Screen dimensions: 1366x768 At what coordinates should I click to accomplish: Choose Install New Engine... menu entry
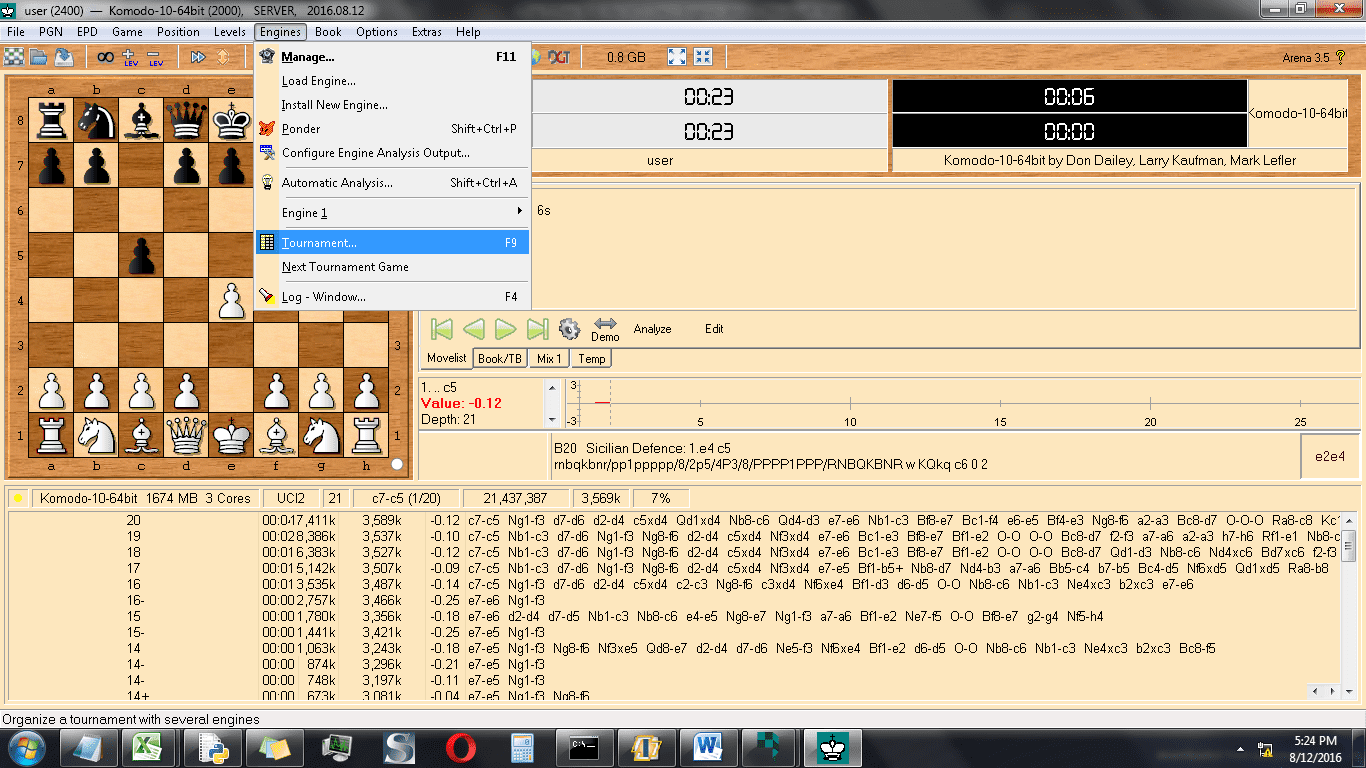pyautogui.click(x=334, y=105)
